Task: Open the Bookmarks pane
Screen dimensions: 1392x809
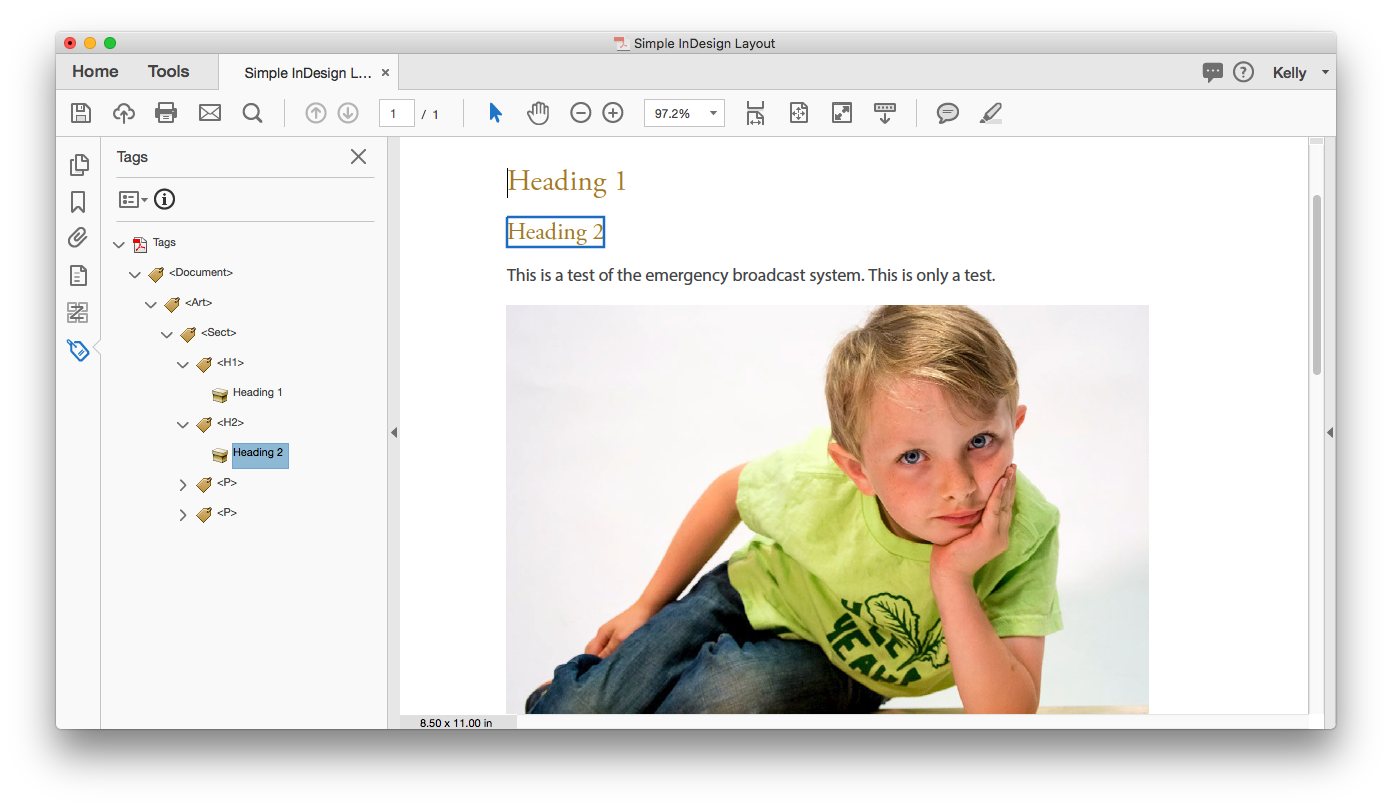Action: pyautogui.click(x=78, y=202)
